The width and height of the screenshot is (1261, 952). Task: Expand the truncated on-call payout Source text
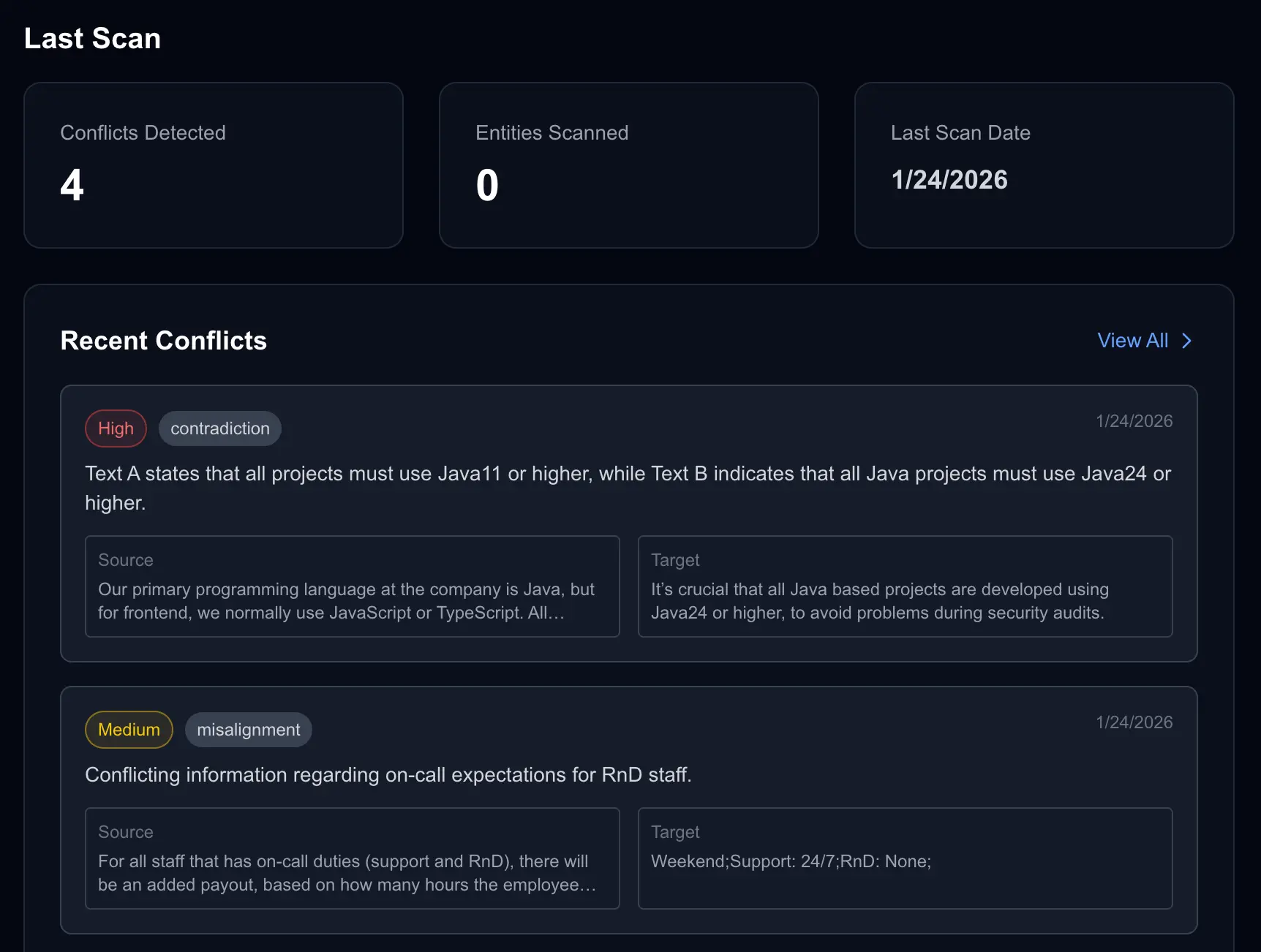352,873
